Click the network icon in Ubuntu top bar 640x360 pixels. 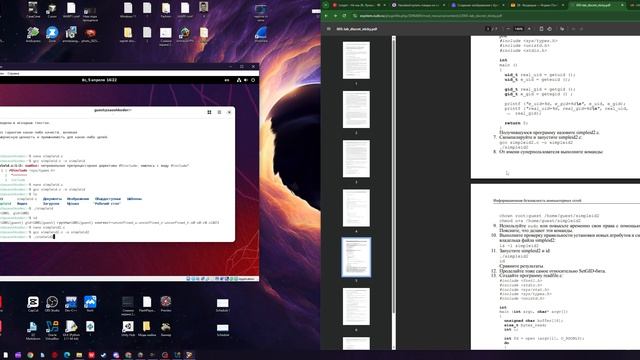(239, 80)
